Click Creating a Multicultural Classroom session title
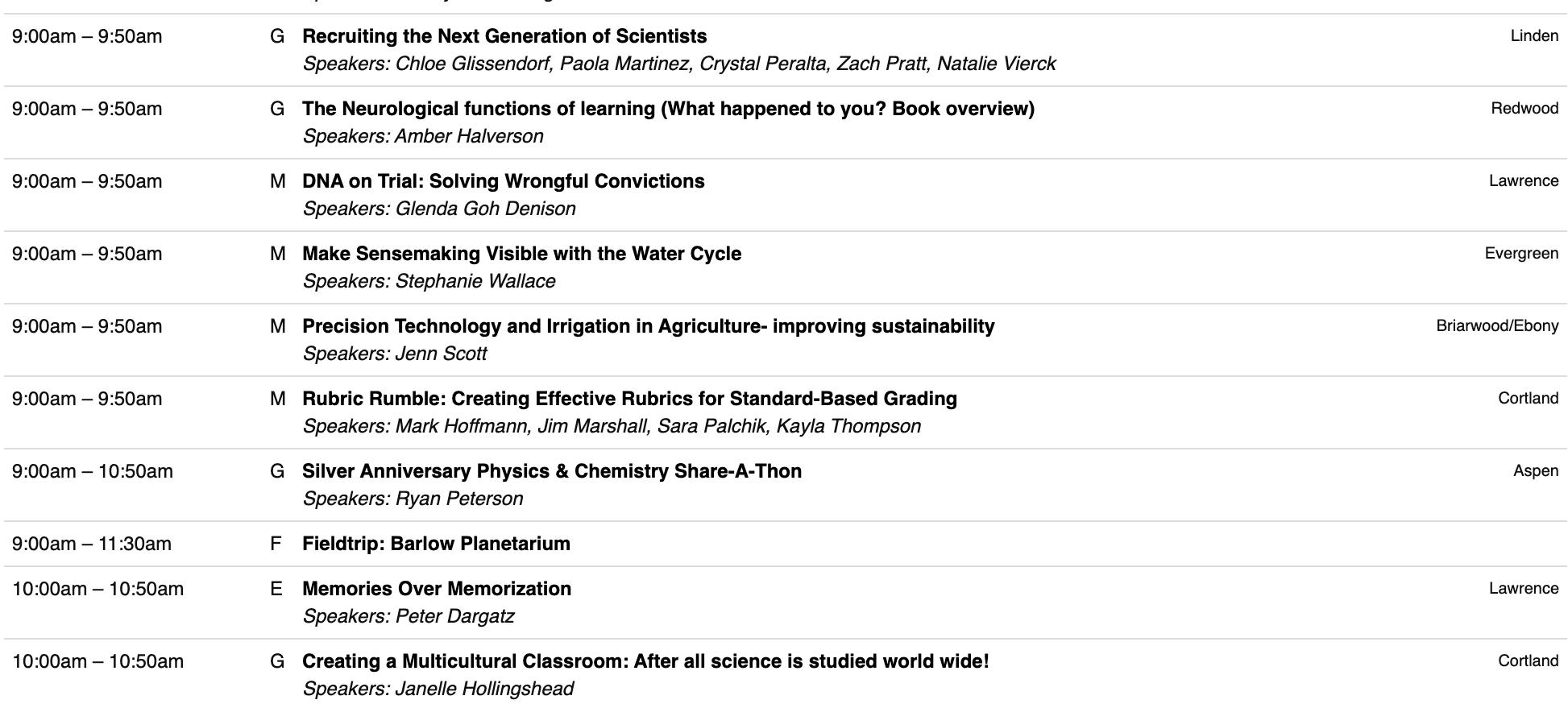Image resolution: width=1568 pixels, height=704 pixels. pyautogui.click(x=645, y=661)
